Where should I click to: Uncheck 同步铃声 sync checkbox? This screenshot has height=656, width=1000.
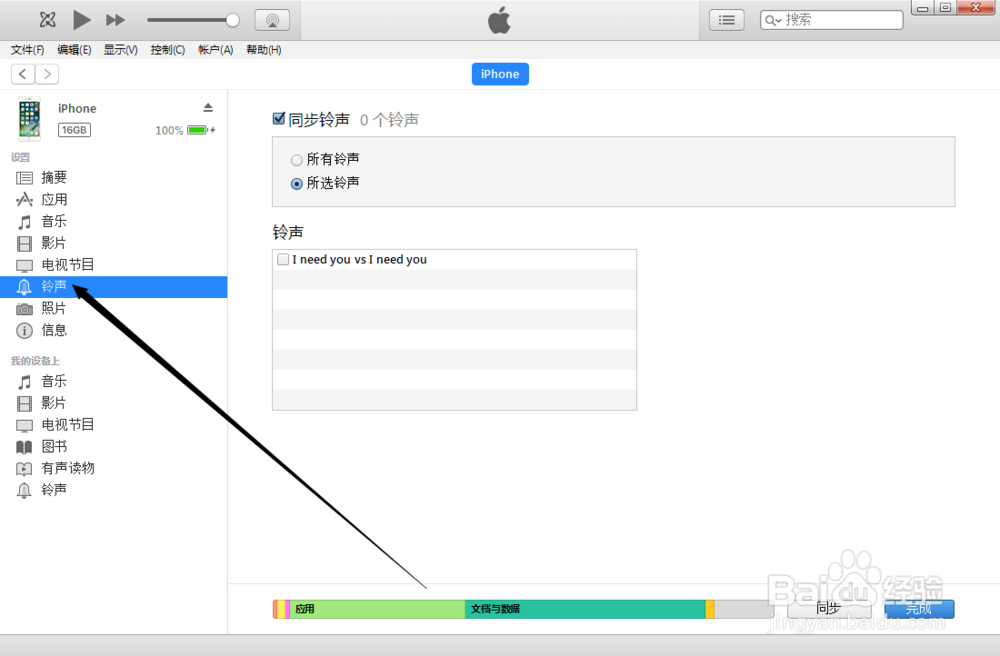point(279,119)
